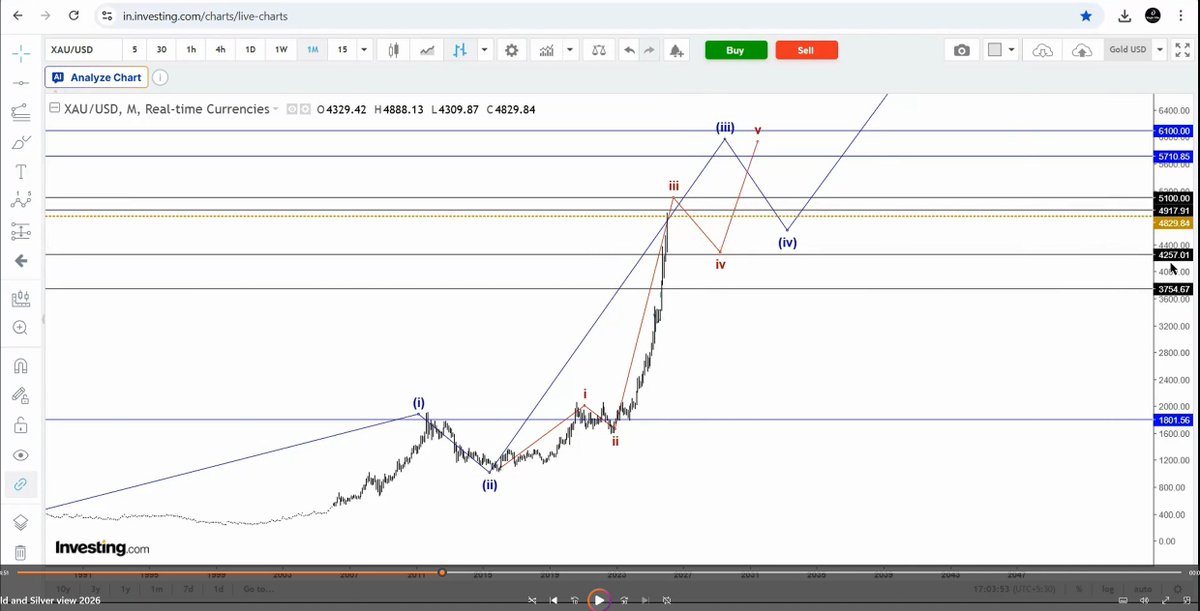Viewport: 1200px width, 611px height.
Task: Open the browser three-dot menu
Action: [1182, 16]
